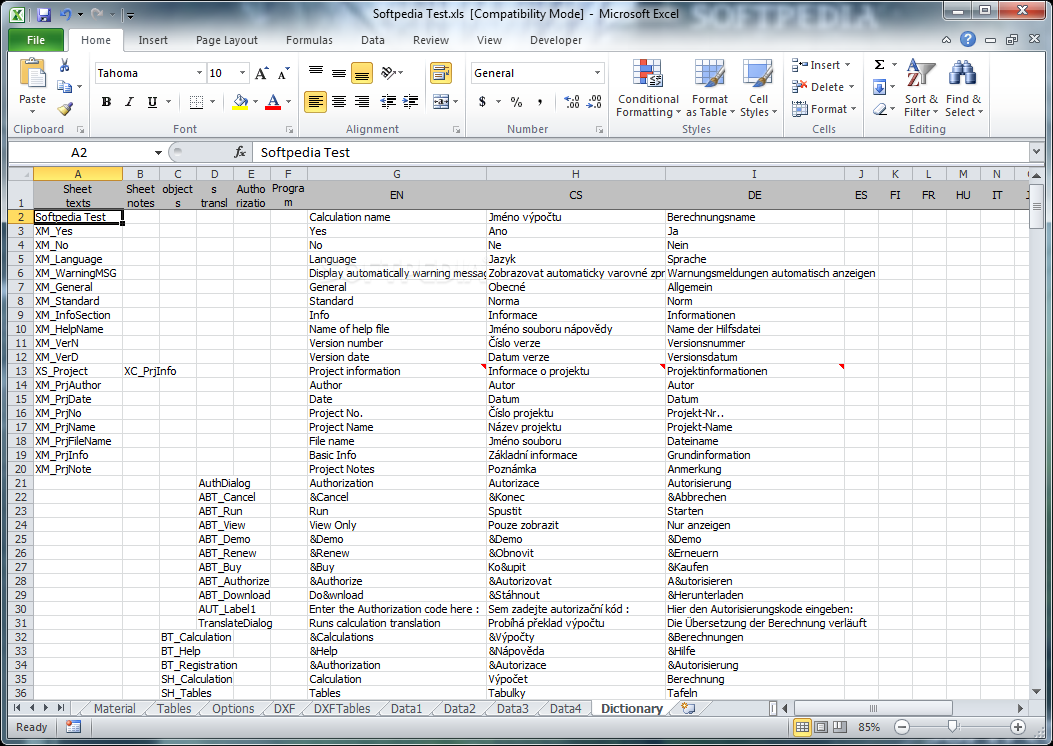The width and height of the screenshot is (1053, 746).
Task: Decrease indent in Alignment group
Action: [388, 102]
